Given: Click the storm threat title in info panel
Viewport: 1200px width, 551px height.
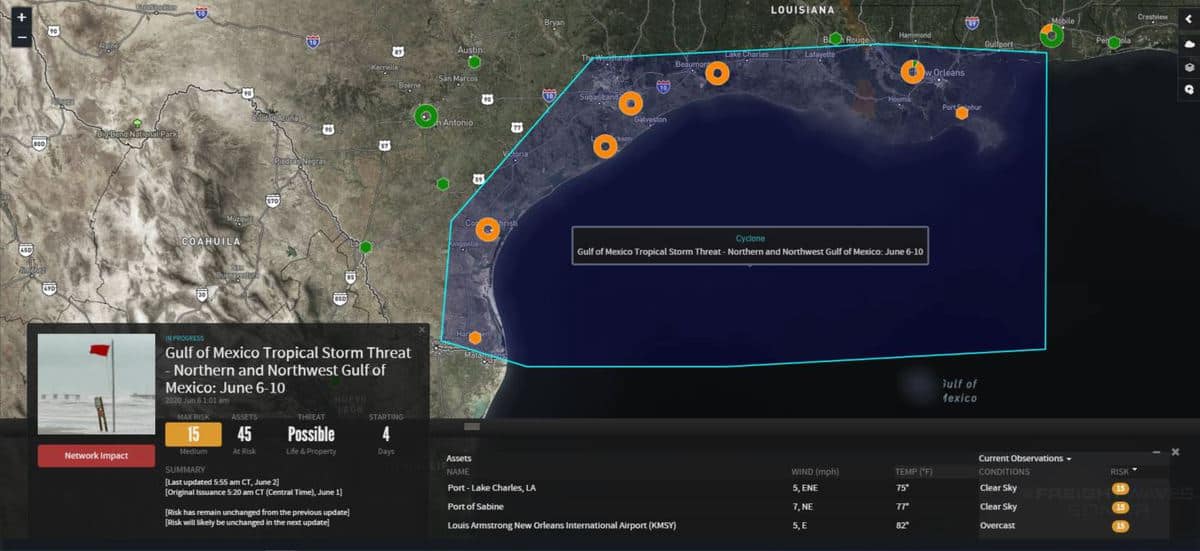Looking at the screenshot, I should pos(288,370).
